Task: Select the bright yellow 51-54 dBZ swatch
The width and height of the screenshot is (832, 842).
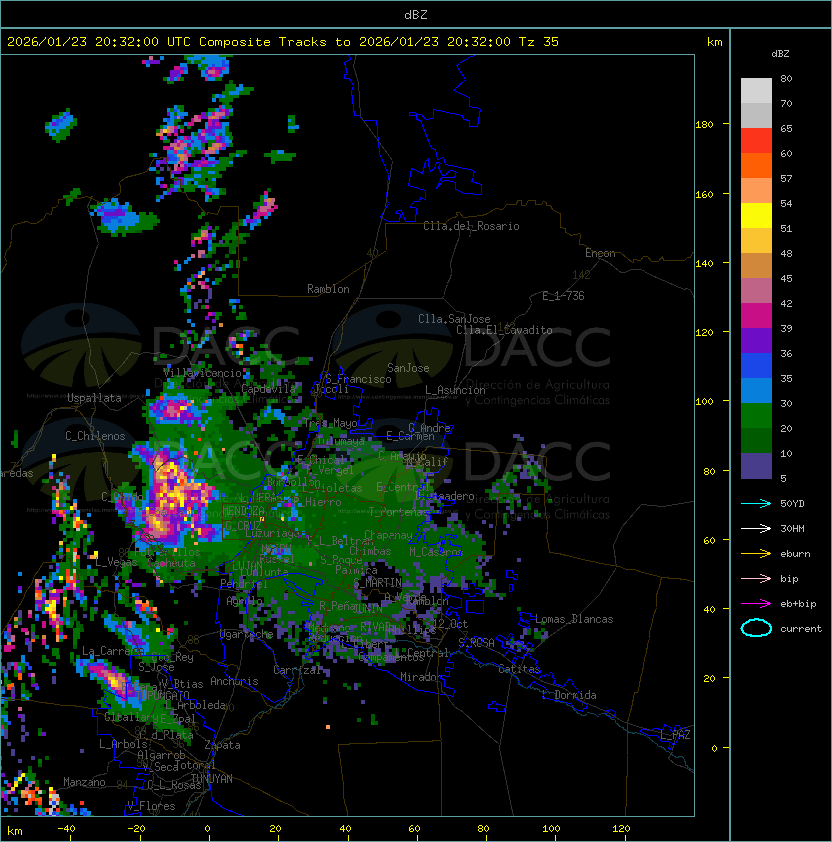Action: (756, 216)
